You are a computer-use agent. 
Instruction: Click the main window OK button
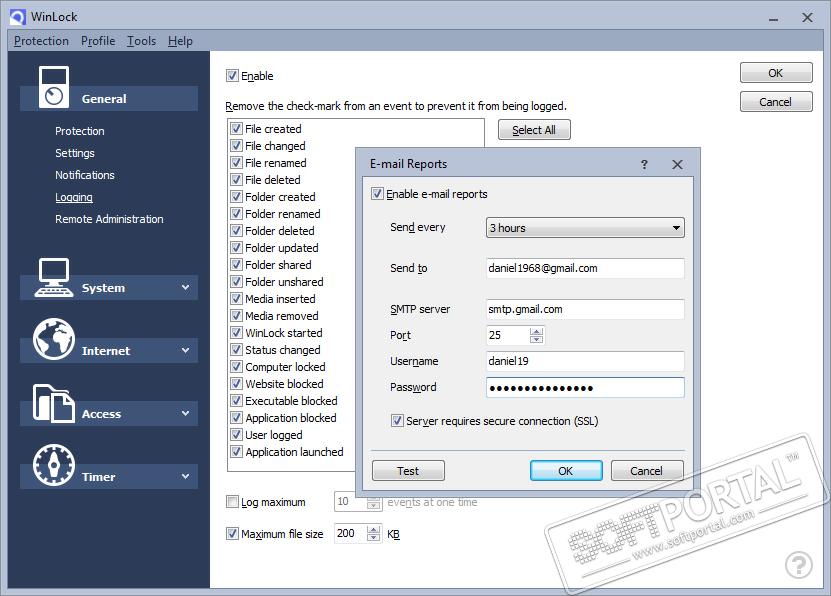[776, 73]
